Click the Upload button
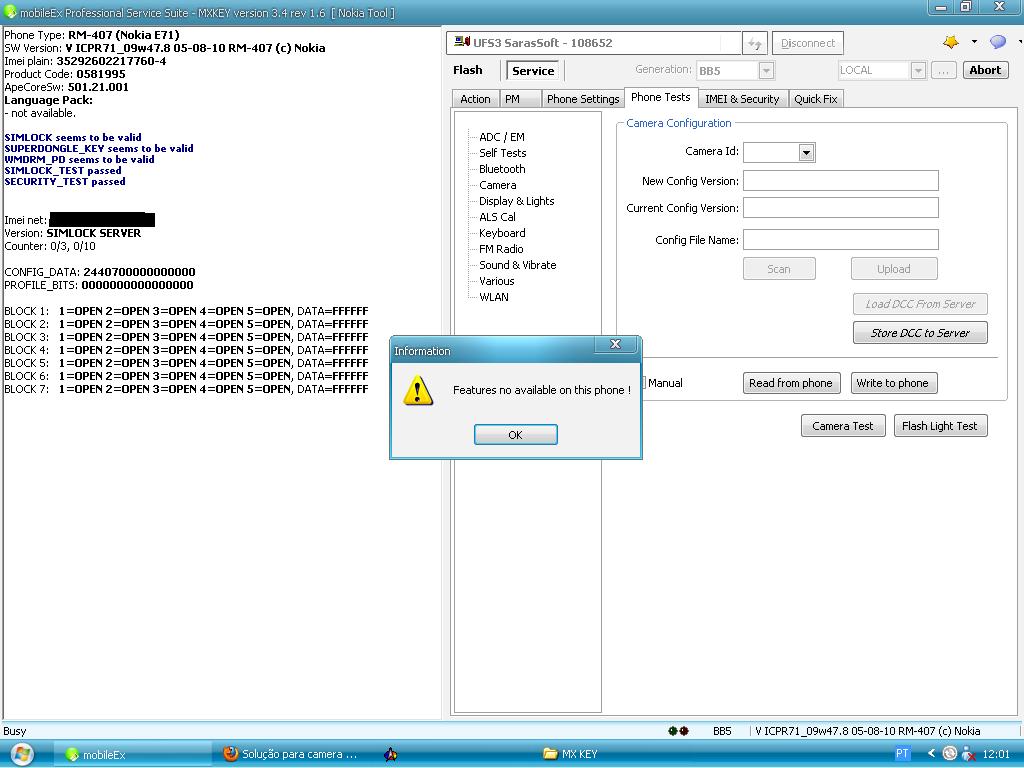This screenshot has width=1024, height=768. [x=893, y=269]
